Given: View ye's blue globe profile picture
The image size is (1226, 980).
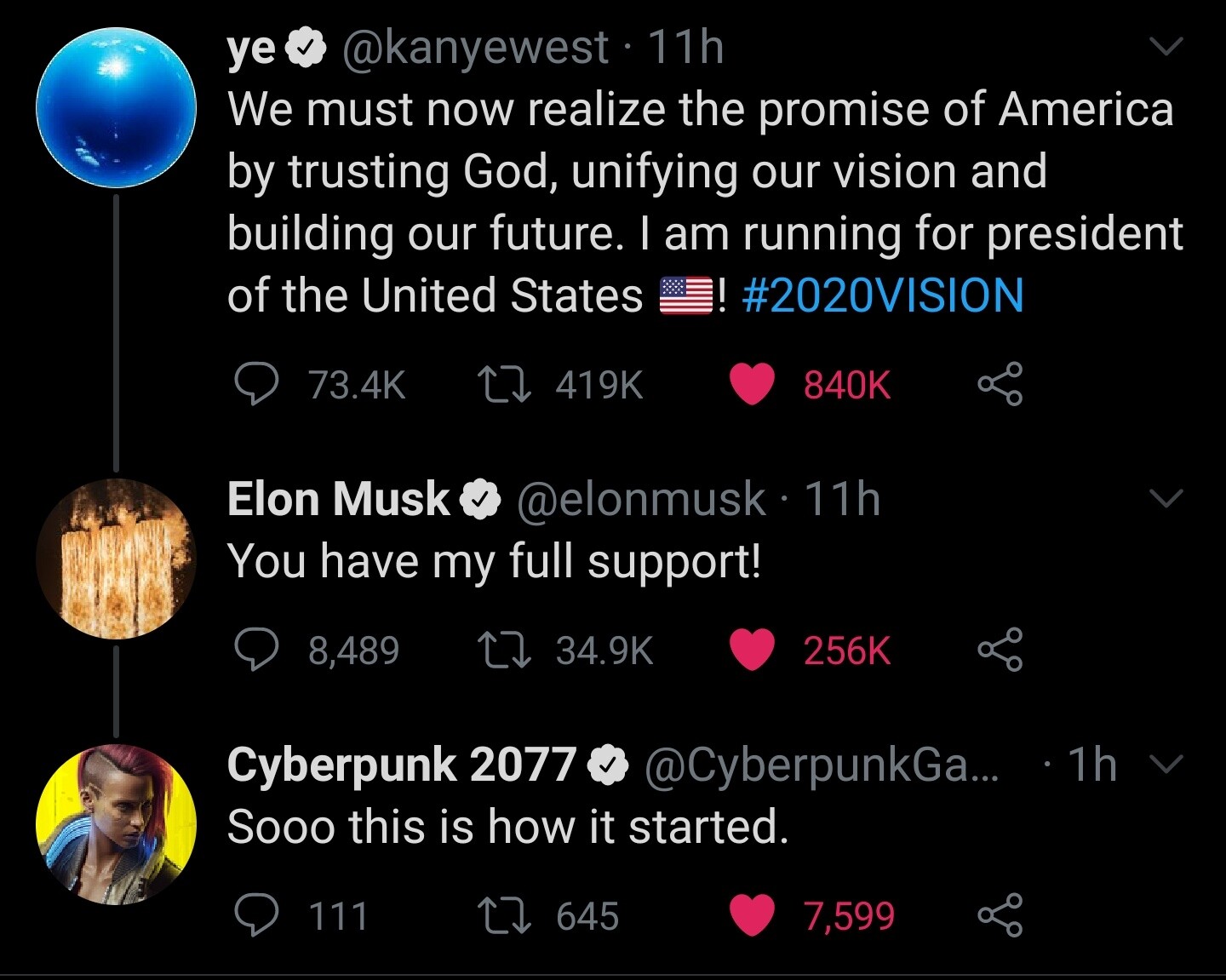Looking at the screenshot, I should tap(117, 108).
